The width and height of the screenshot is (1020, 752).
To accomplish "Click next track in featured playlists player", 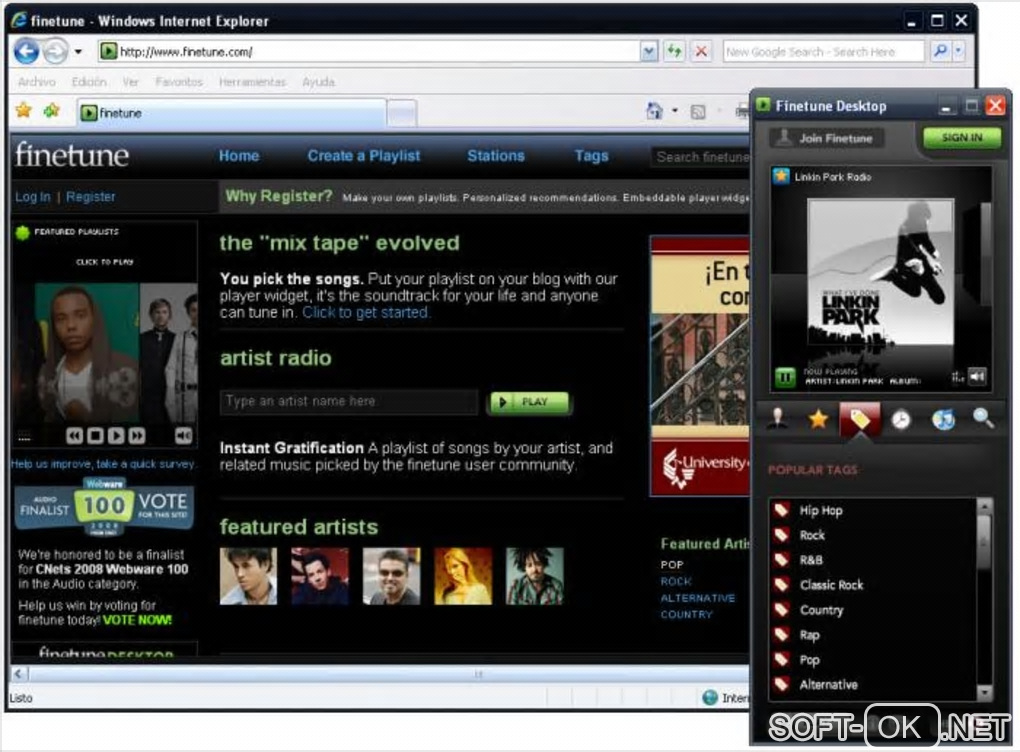I will pos(137,436).
